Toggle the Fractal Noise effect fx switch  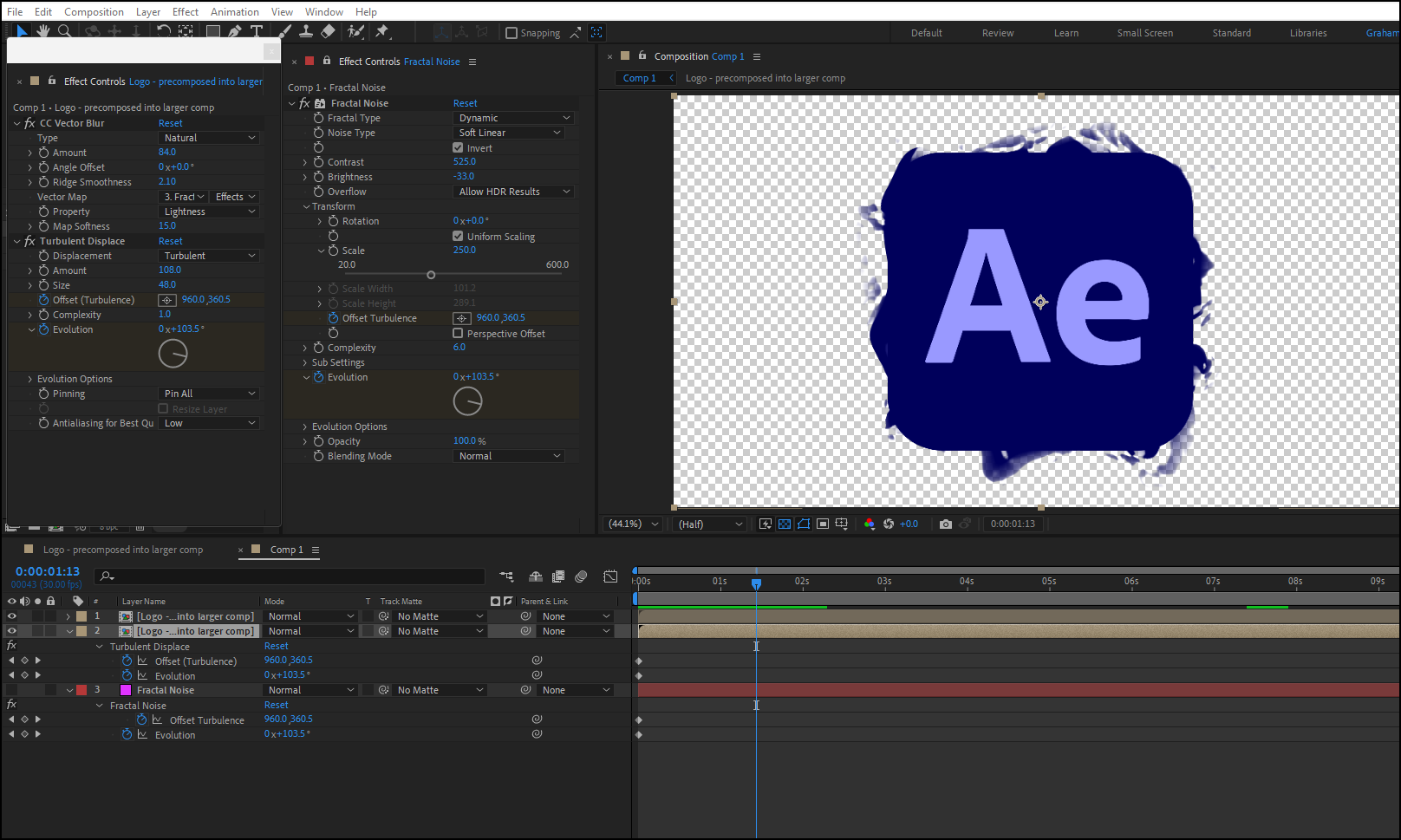tap(304, 103)
